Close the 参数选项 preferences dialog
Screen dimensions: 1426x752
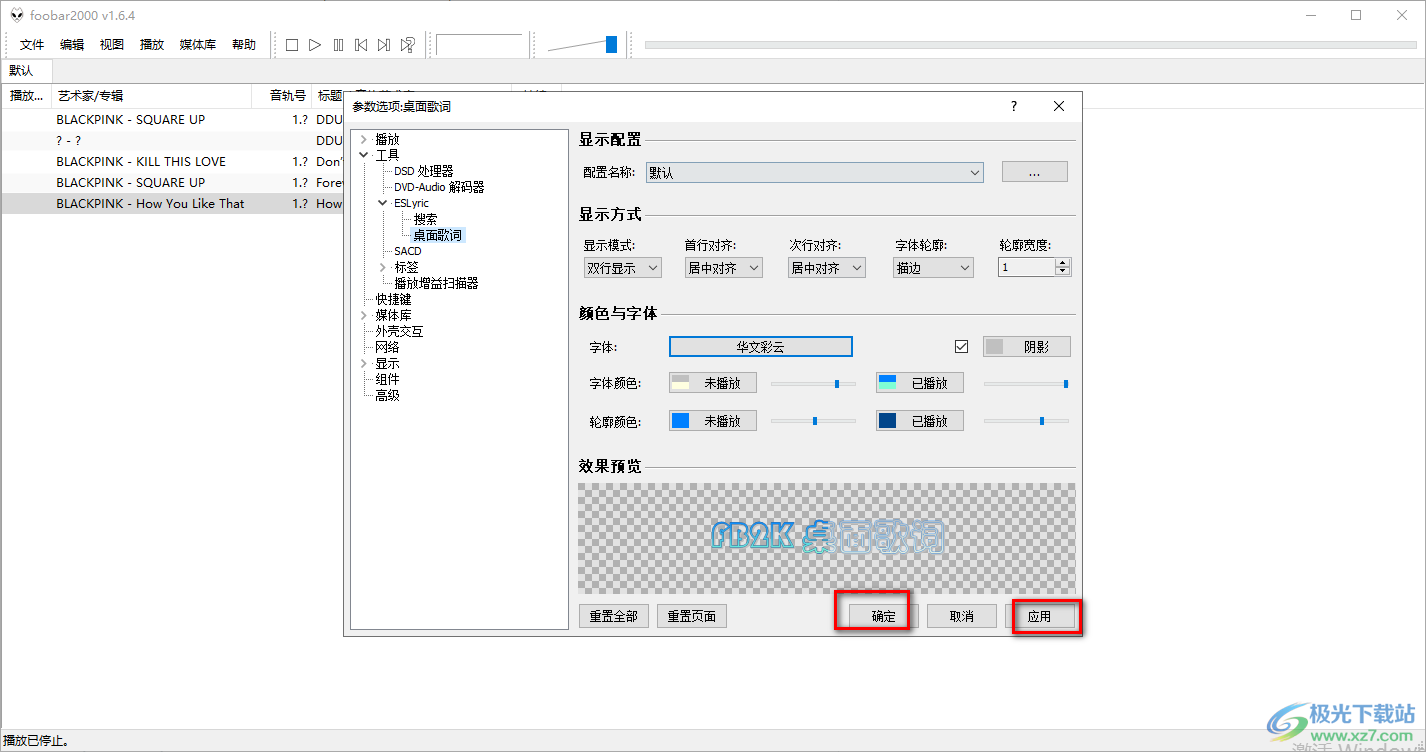pyautogui.click(x=1059, y=106)
